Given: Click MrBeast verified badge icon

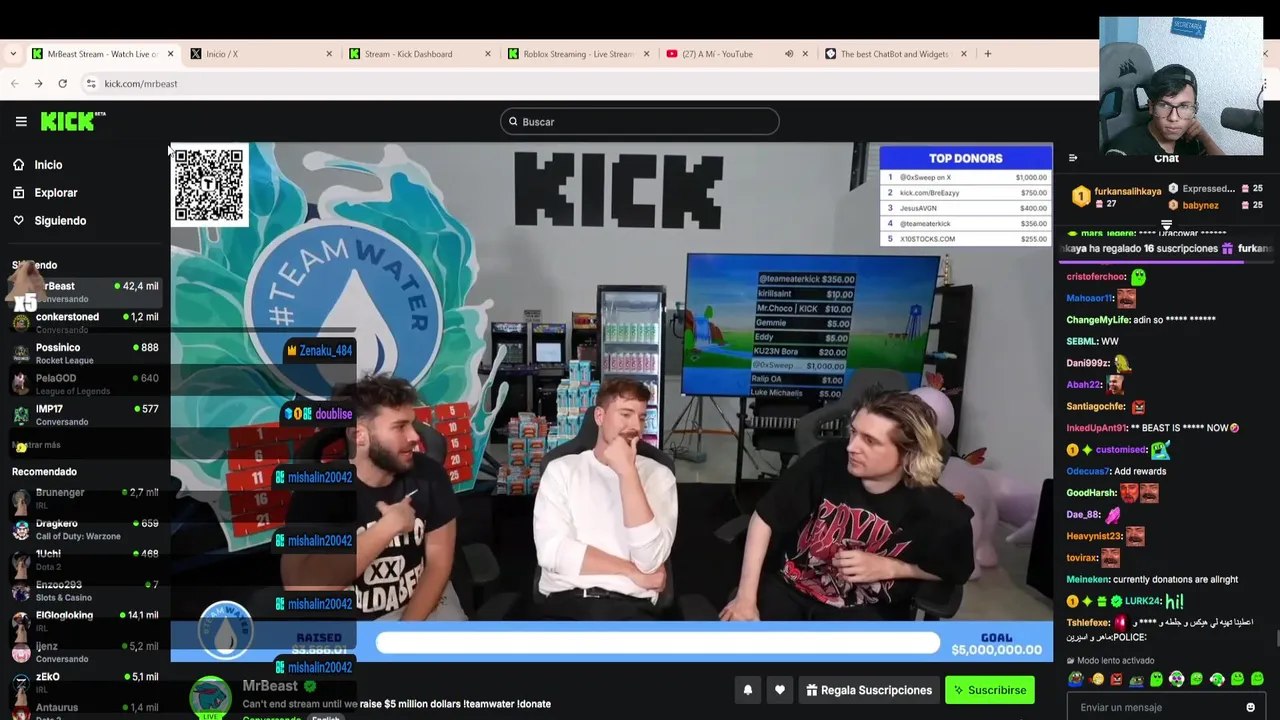Looking at the screenshot, I should tap(310, 686).
